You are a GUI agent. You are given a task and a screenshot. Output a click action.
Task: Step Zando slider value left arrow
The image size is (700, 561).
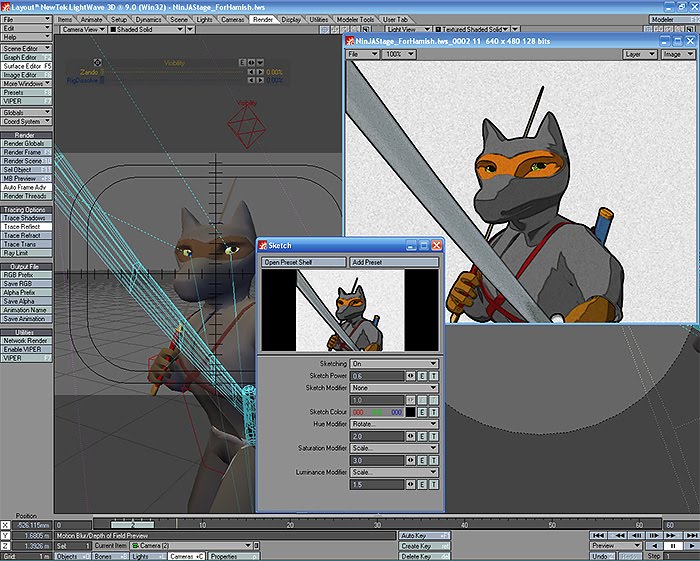pyautogui.click(x=251, y=72)
